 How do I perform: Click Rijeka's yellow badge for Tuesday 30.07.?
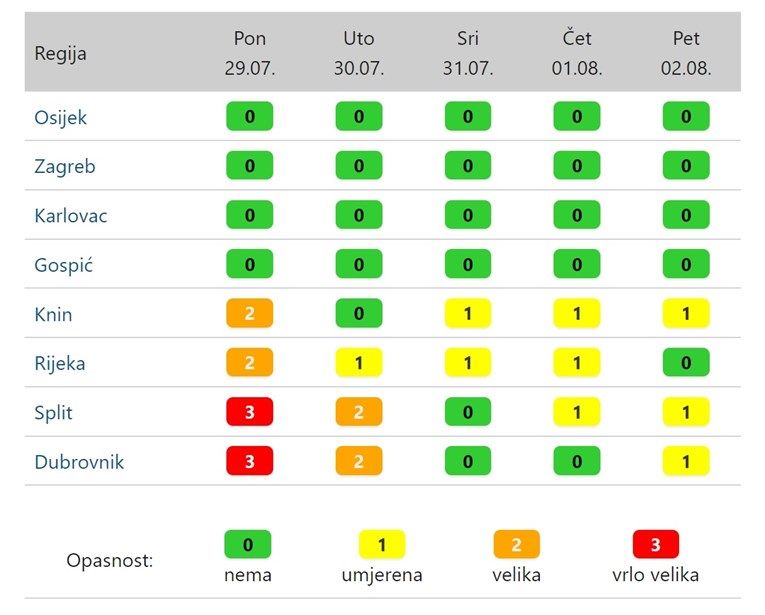(x=359, y=363)
